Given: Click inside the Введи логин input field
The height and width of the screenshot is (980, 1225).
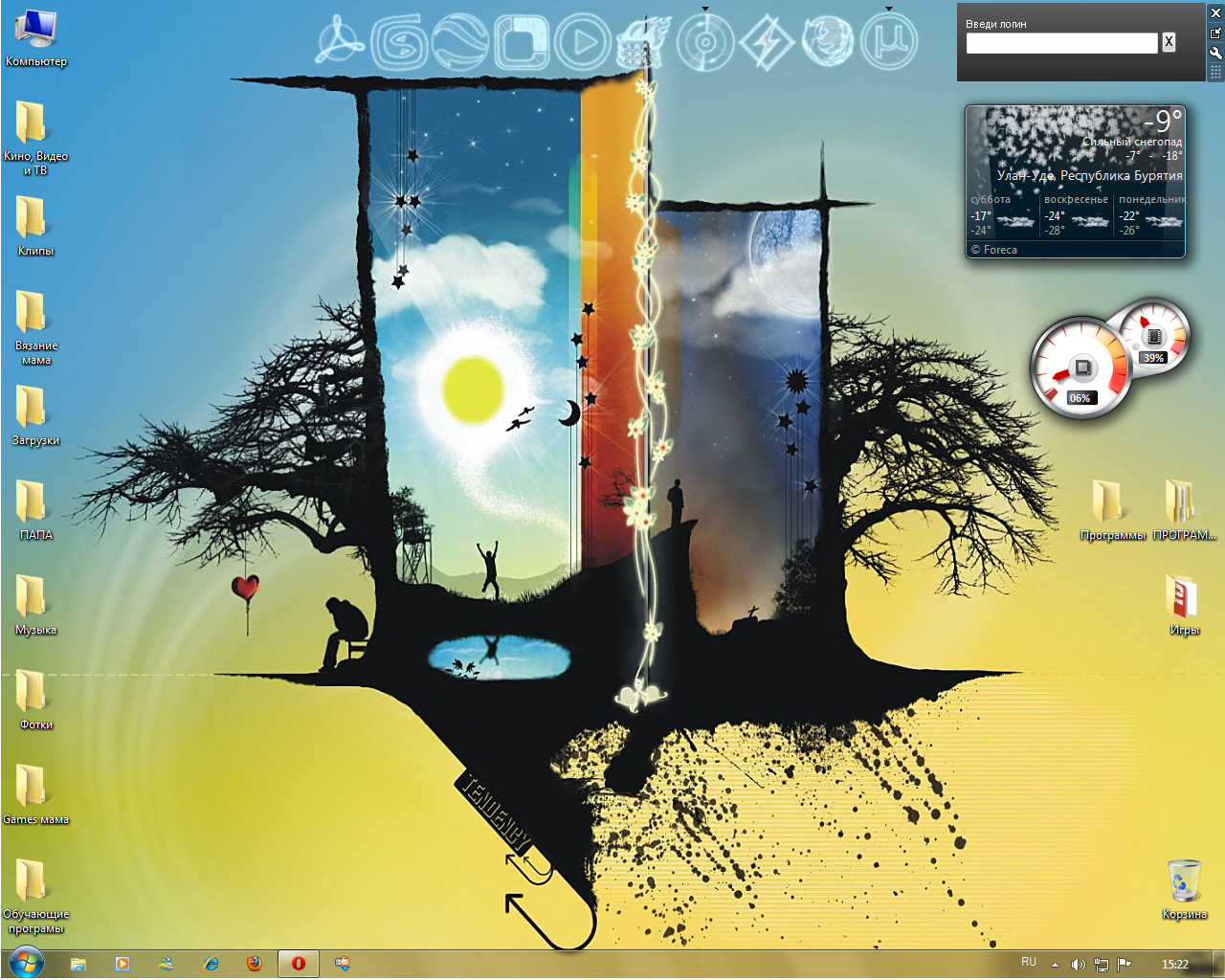Looking at the screenshot, I should click(1062, 43).
